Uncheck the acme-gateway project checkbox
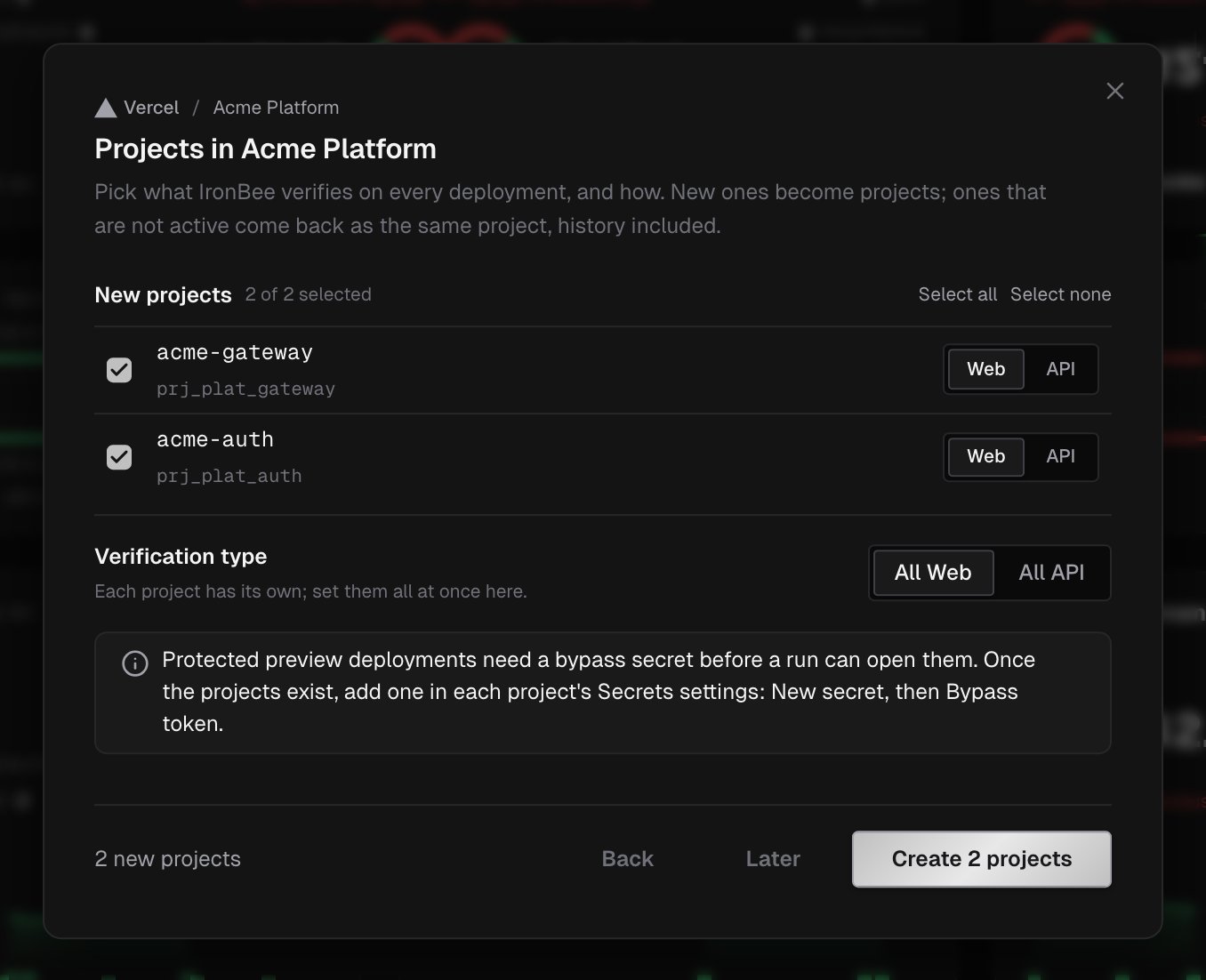 (x=119, y=370)
